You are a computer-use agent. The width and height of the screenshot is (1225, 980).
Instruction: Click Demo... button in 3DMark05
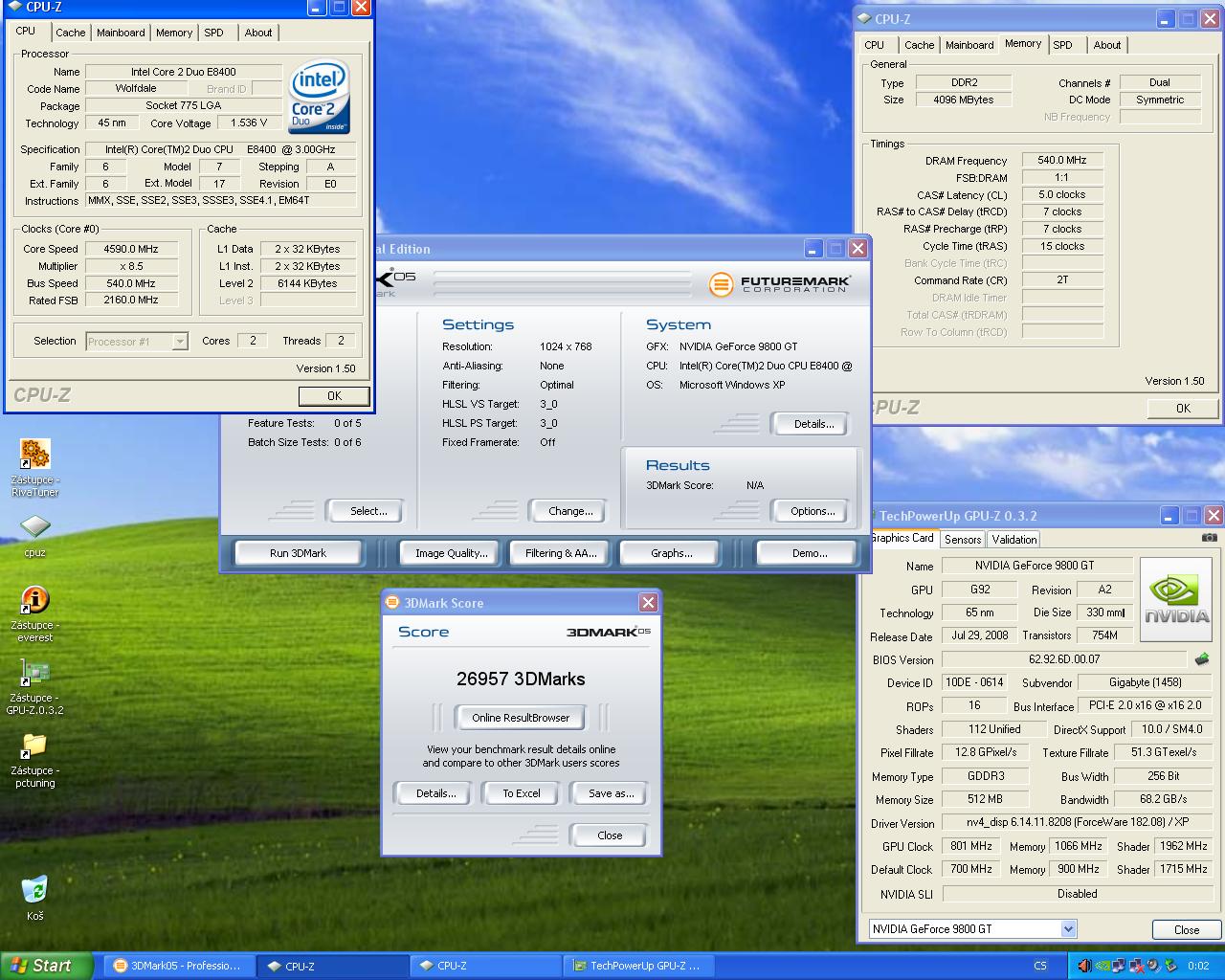click(x=810, y=553)
